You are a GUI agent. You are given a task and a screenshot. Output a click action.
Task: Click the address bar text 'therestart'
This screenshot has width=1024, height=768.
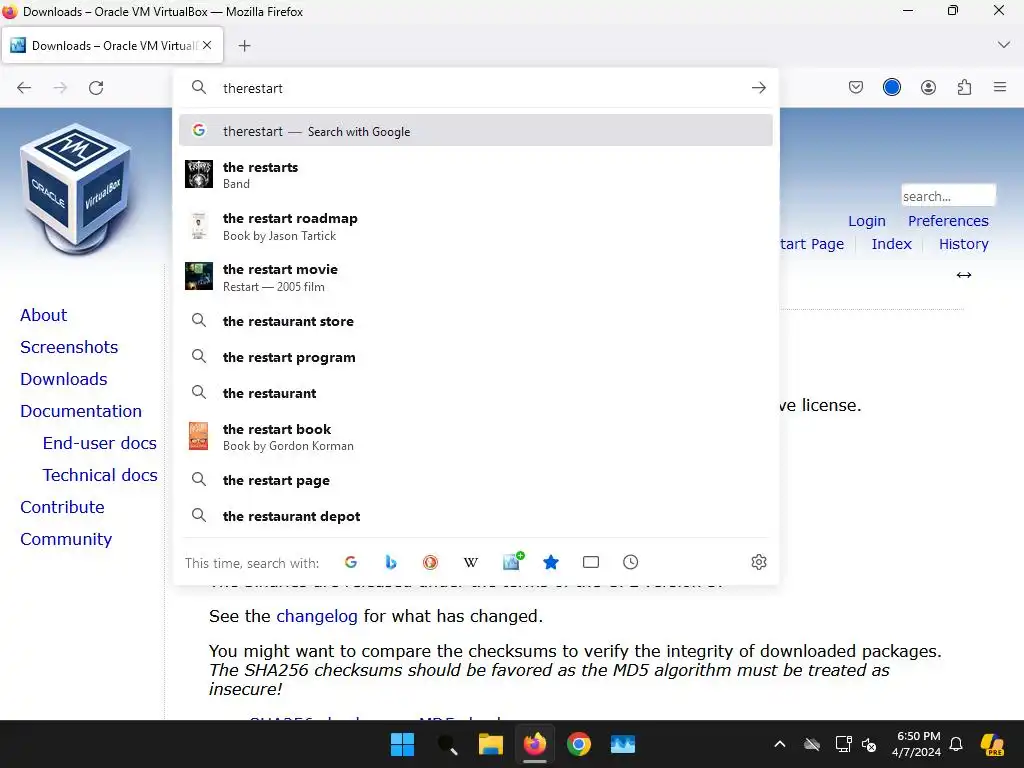(253, 88)
